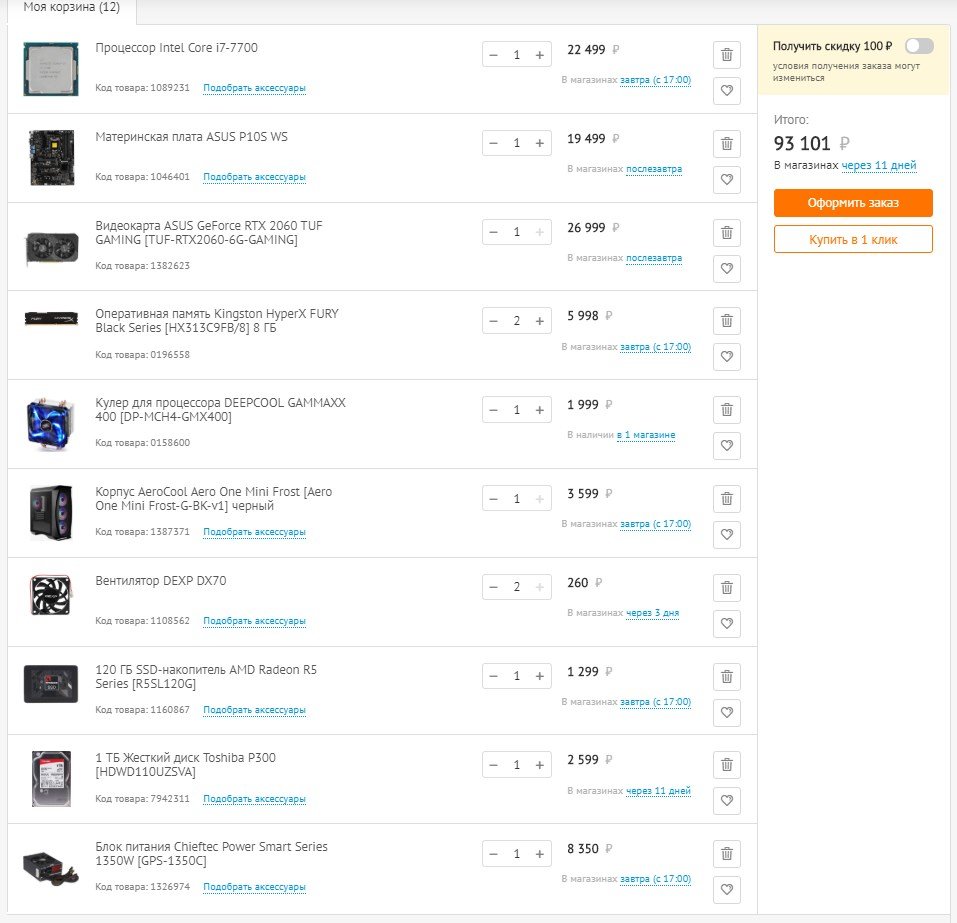The width and height of the screenshot is (957, 923).
Task: Open the Chieftec power supply thumbnail
Action: tap(51, 868)
